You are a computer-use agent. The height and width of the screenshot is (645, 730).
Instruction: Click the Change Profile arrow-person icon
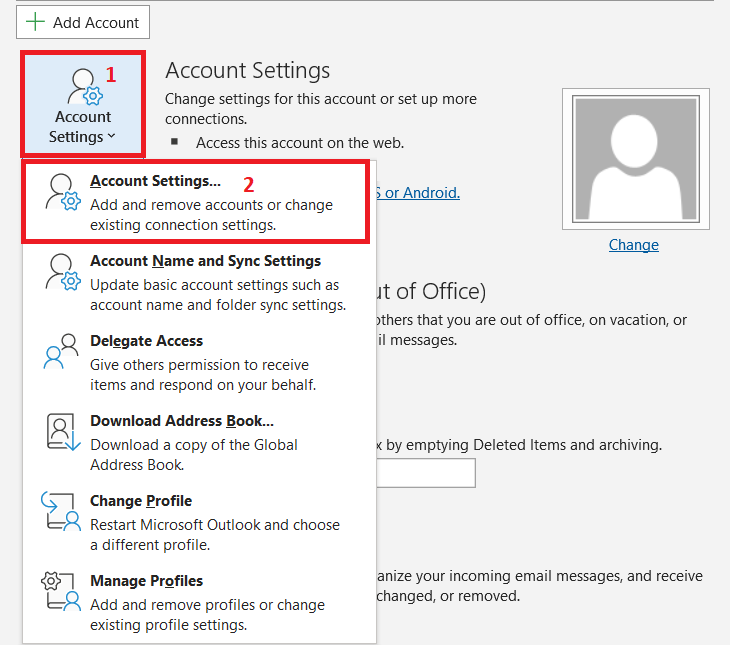tap(60, 511)
